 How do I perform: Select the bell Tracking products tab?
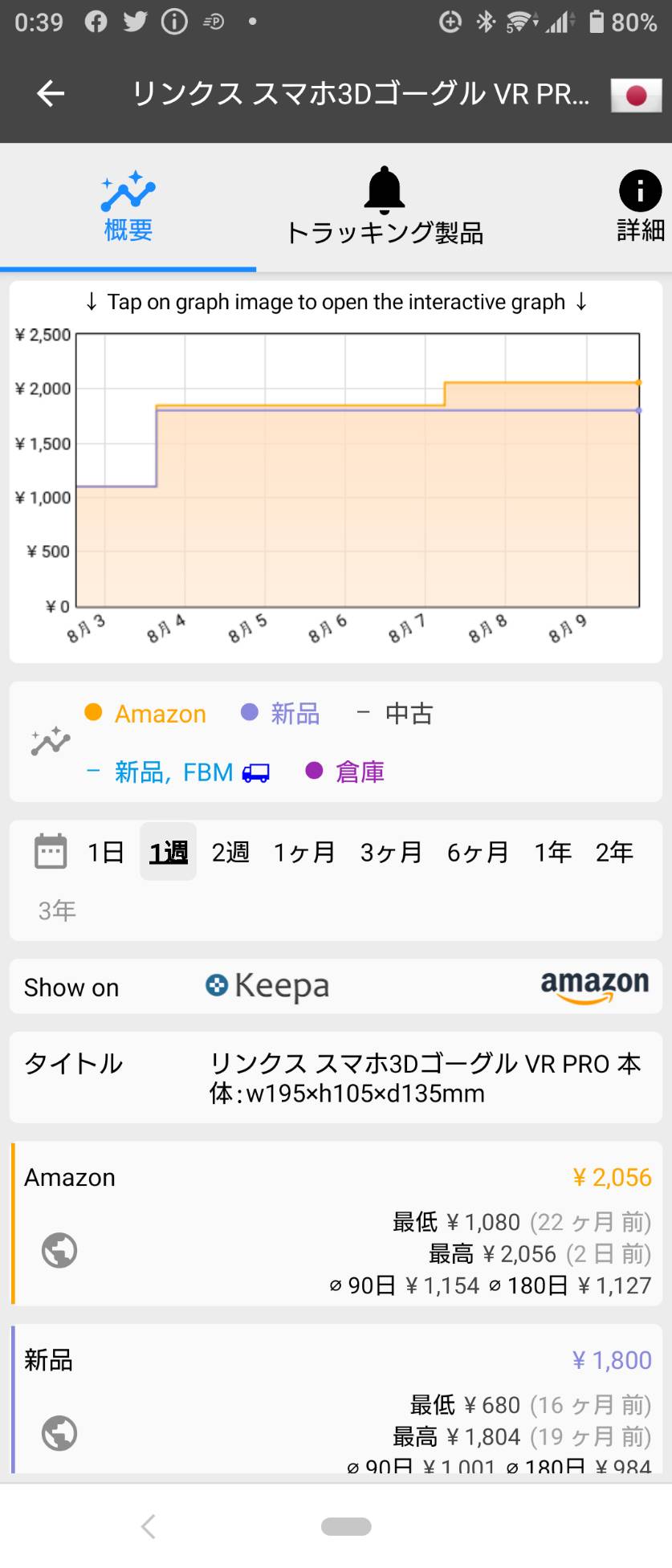coord(385,206)
